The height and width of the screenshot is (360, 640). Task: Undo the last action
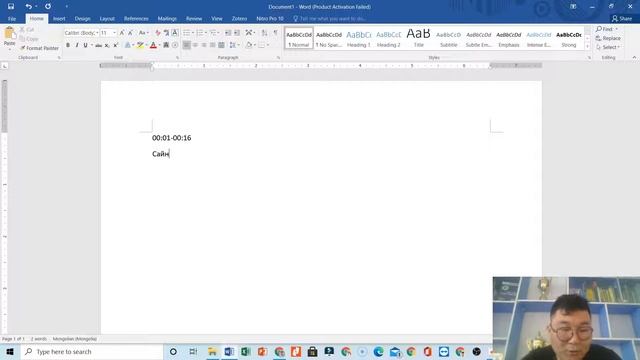click(x=28, y=7)
